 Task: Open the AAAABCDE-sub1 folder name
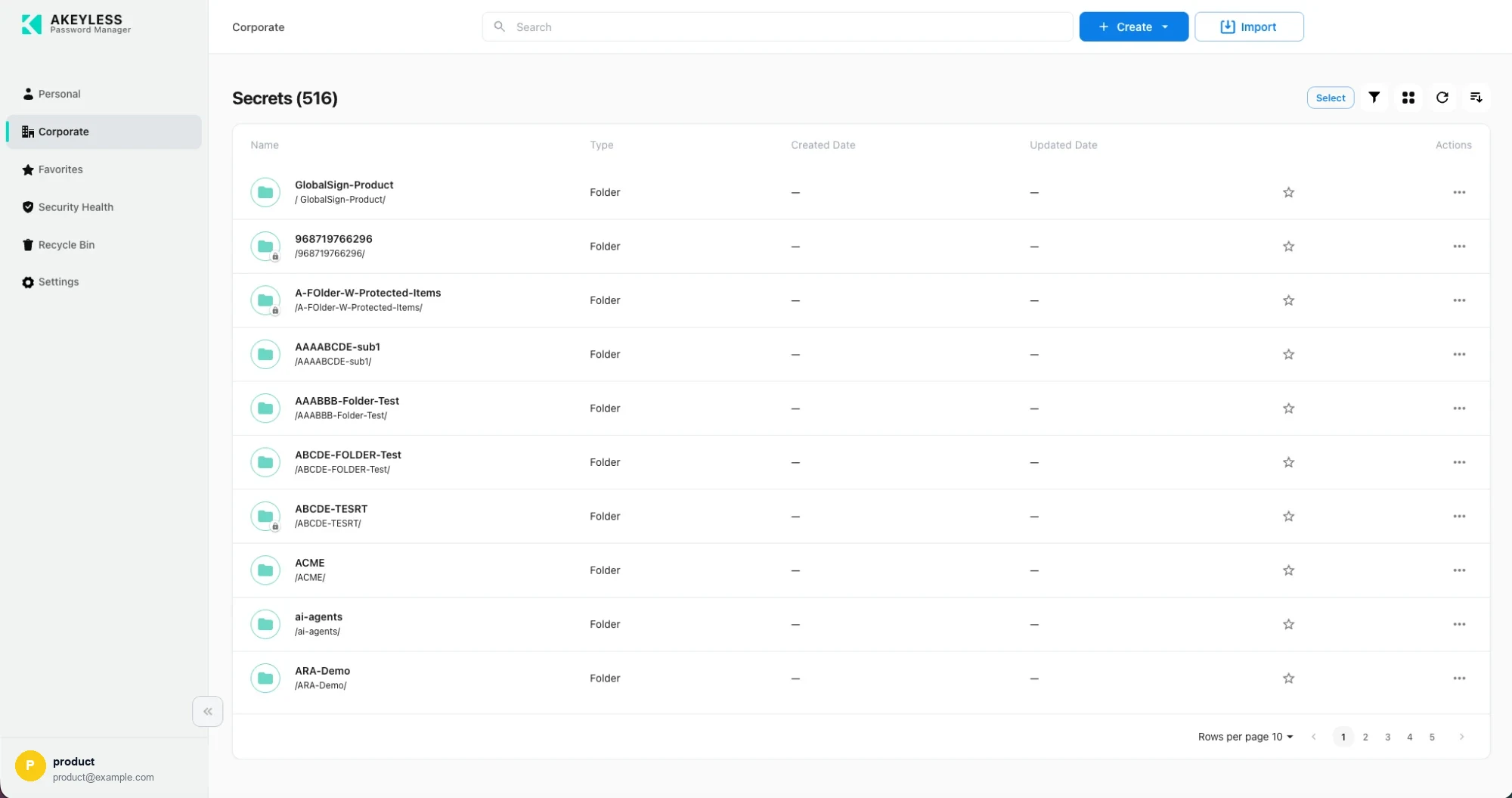pyautogui.click(x=337, y=346)
